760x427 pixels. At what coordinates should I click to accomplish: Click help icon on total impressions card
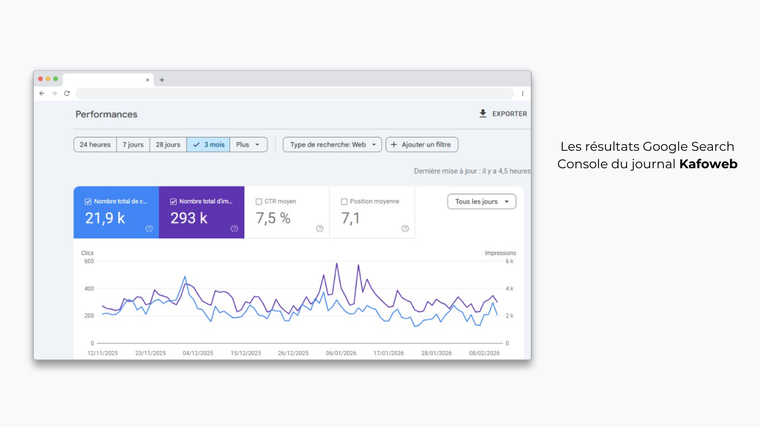(x=234, y=228)
